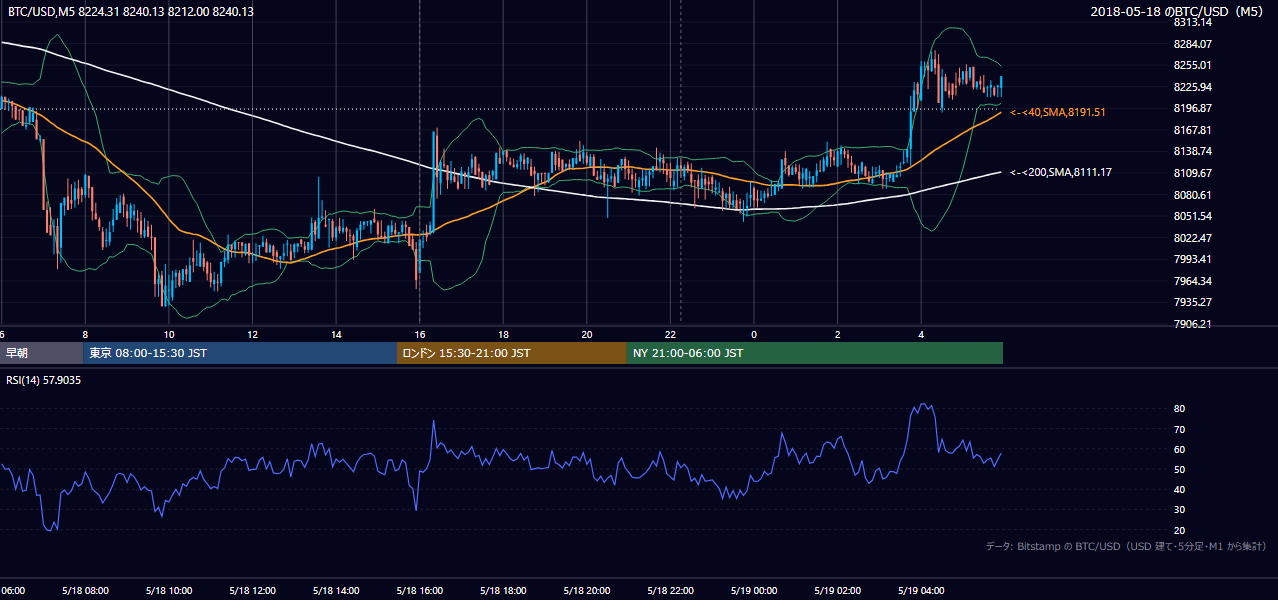Click the RSI 30 level label
The width and height of the screenshot is (1278, 600).
click(x=1179, y=510)
